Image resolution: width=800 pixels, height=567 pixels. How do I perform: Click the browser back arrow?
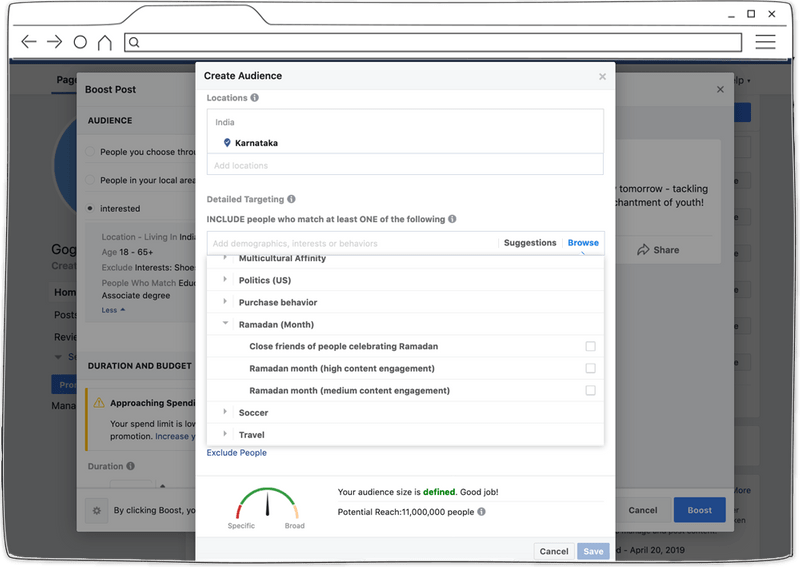[x=29, y=41]
